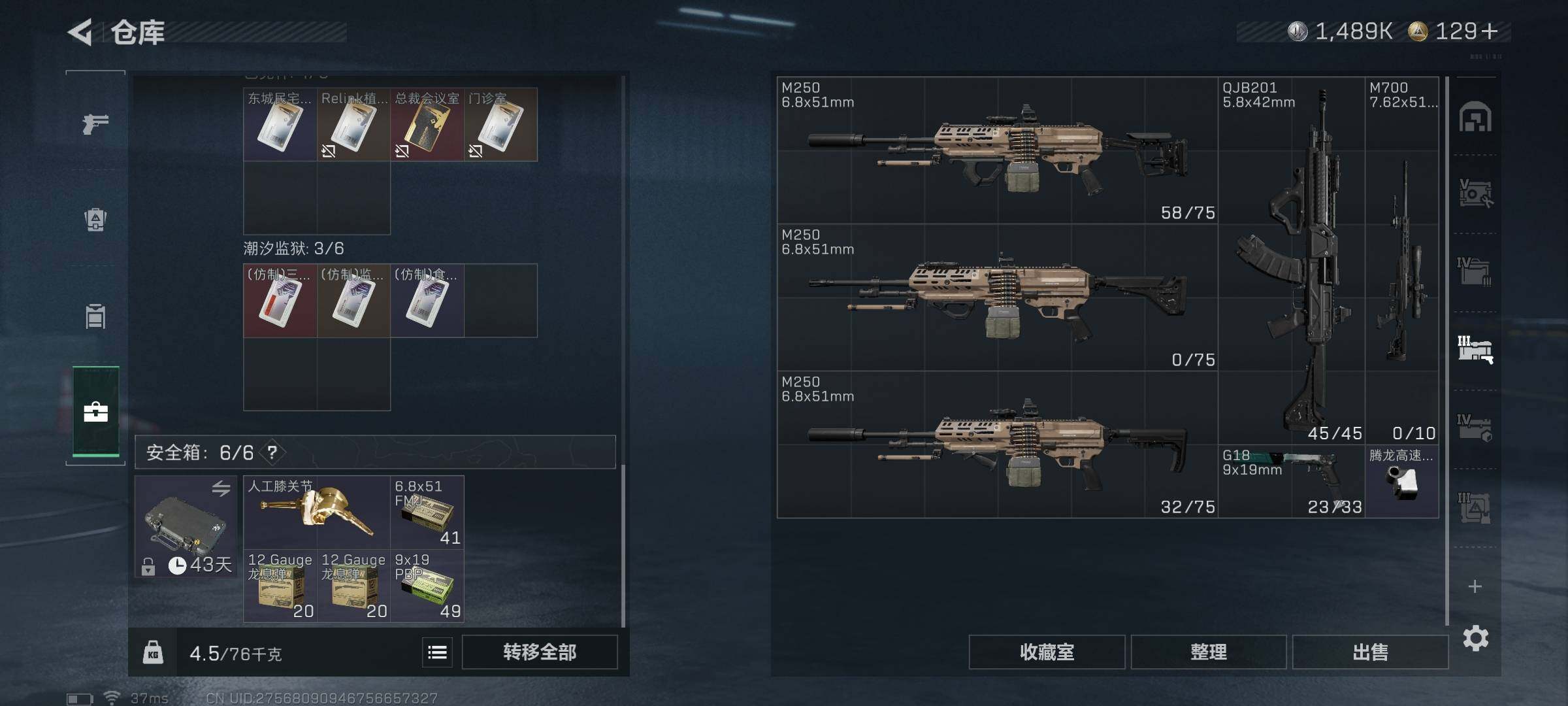Go back using the arrow beside 仓库
This screenshot has height=706, width=1568.
(x=81, y=32)
